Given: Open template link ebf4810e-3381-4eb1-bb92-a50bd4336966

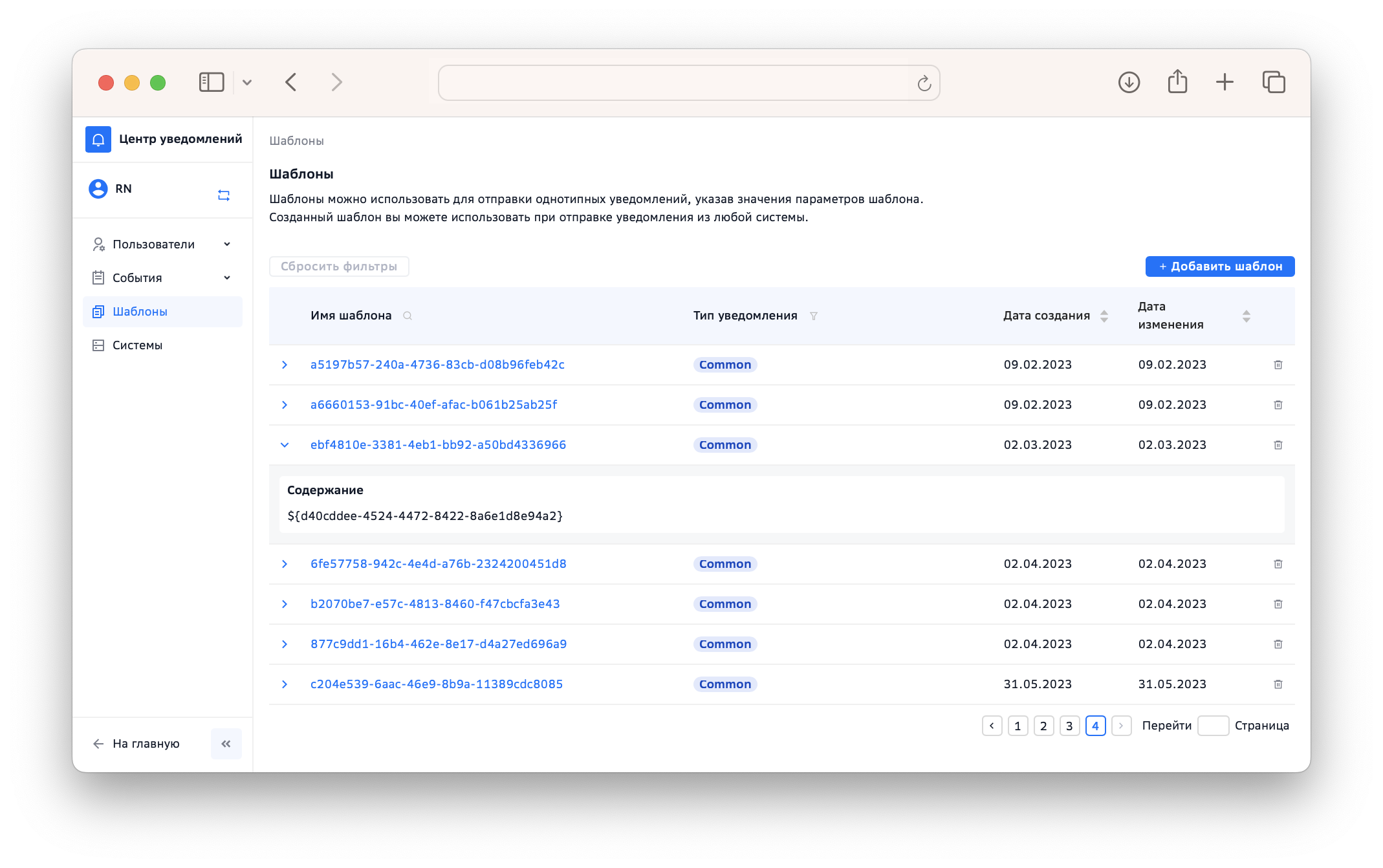Looking at the screenshot, I should click(438, 445).
